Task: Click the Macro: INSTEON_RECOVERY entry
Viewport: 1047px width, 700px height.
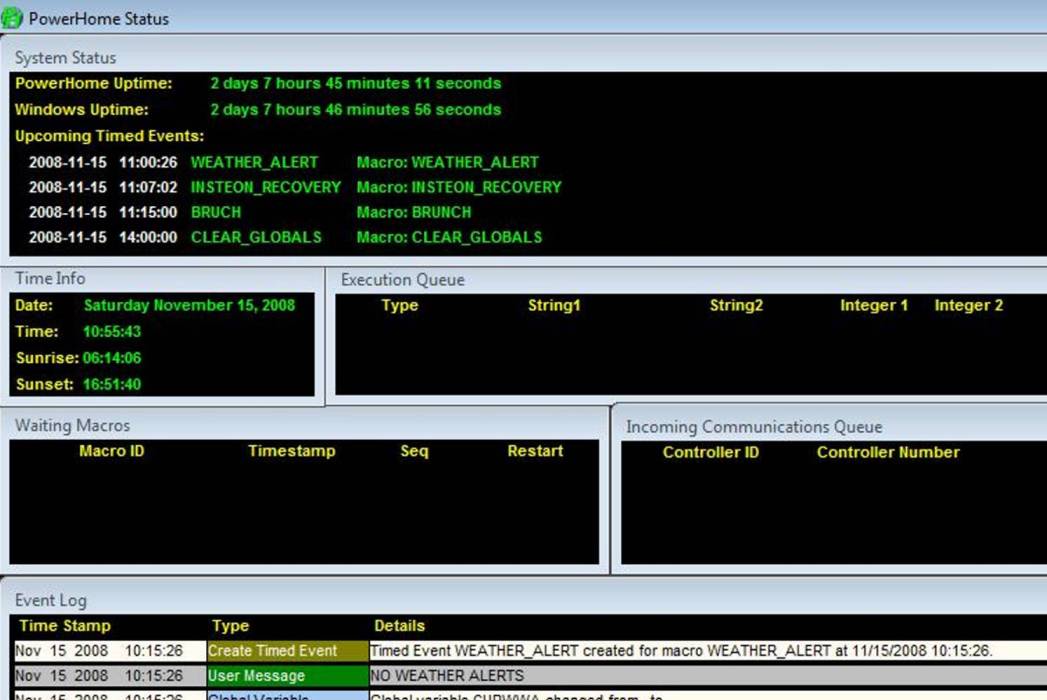Action: point(459,188)
